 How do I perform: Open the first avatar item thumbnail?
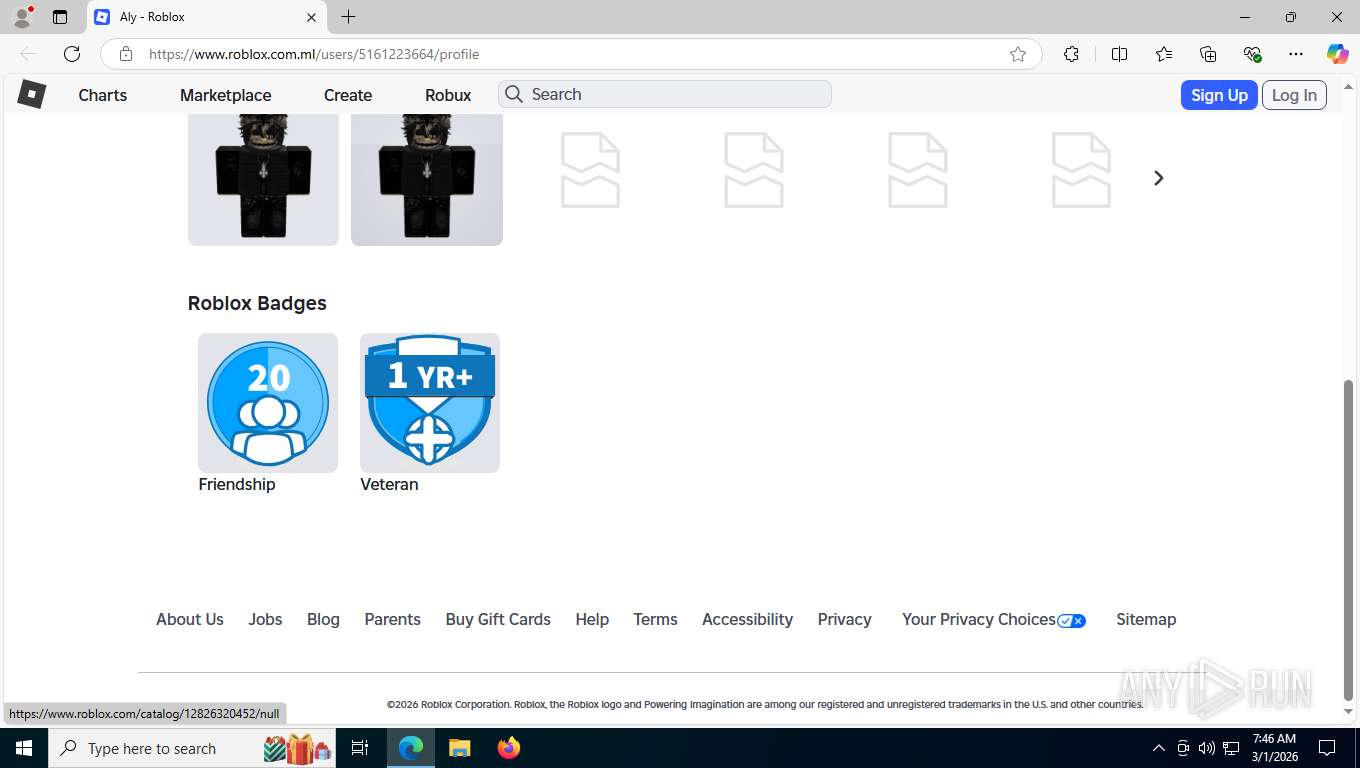tap(263, 179)
